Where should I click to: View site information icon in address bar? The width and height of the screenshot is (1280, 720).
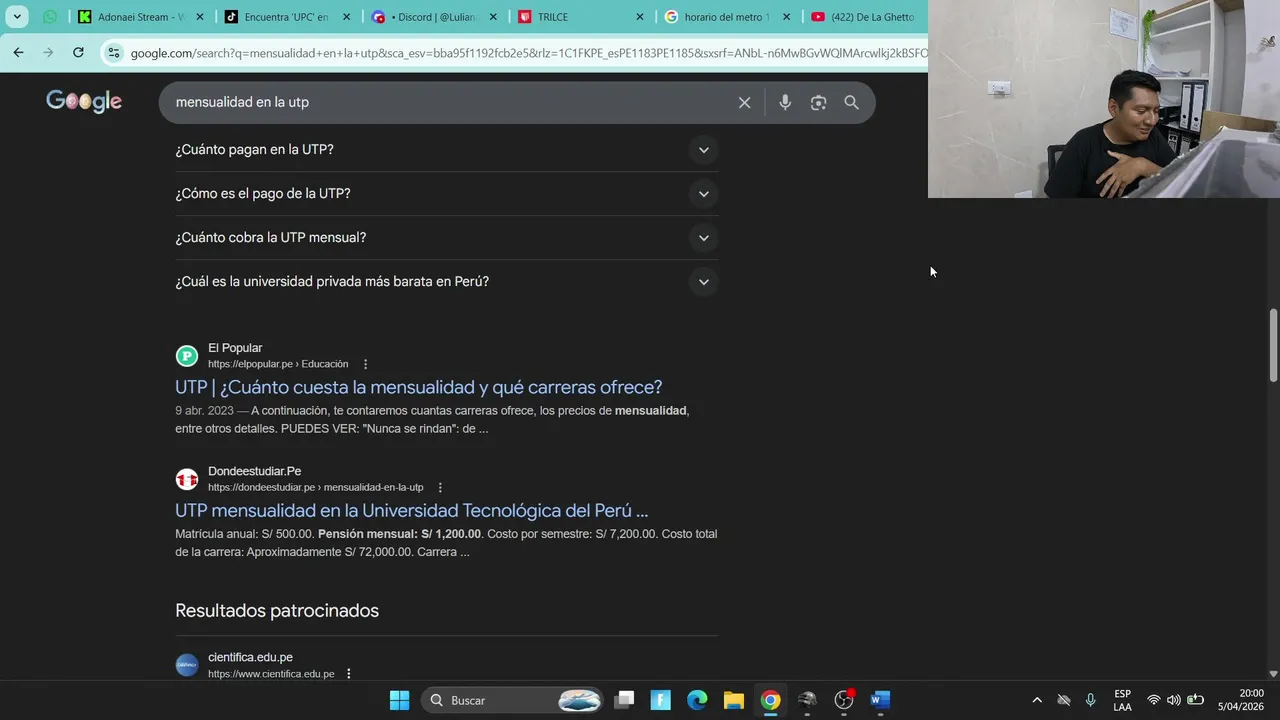(x=114, y=53)
